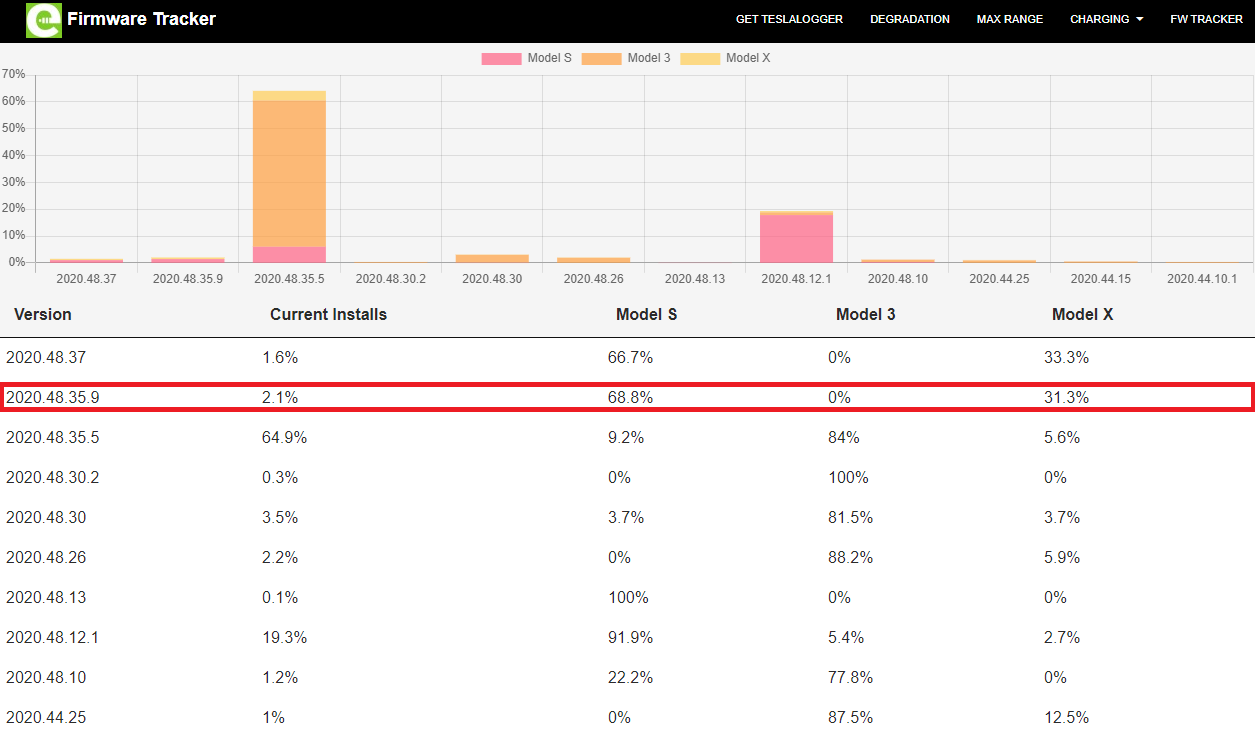Click the 2020.48.13 chart axis label
Screen dimensions: 1255x737
(x=694, y=279)
